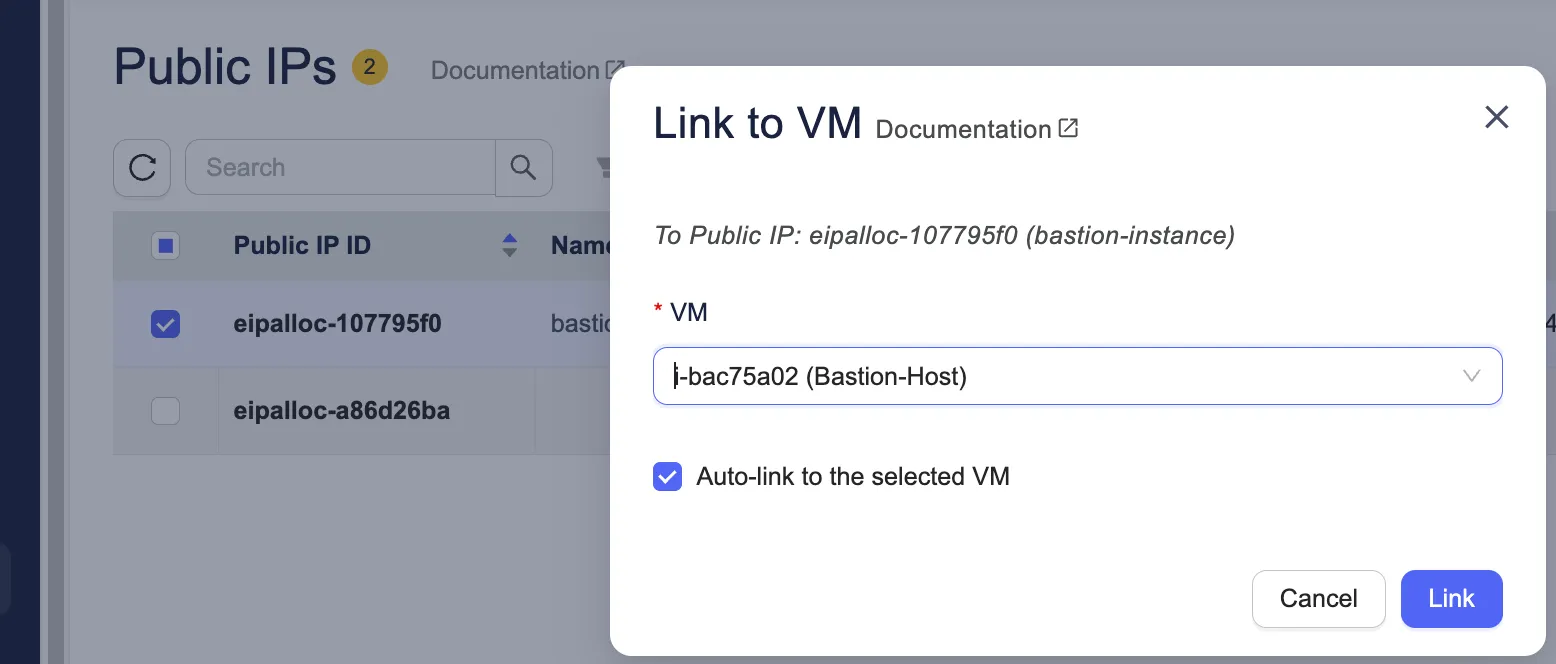The image size is (1556, 664).
Task: Select the eipalloc-a86d26ba row ID
Action: (341, 411)
